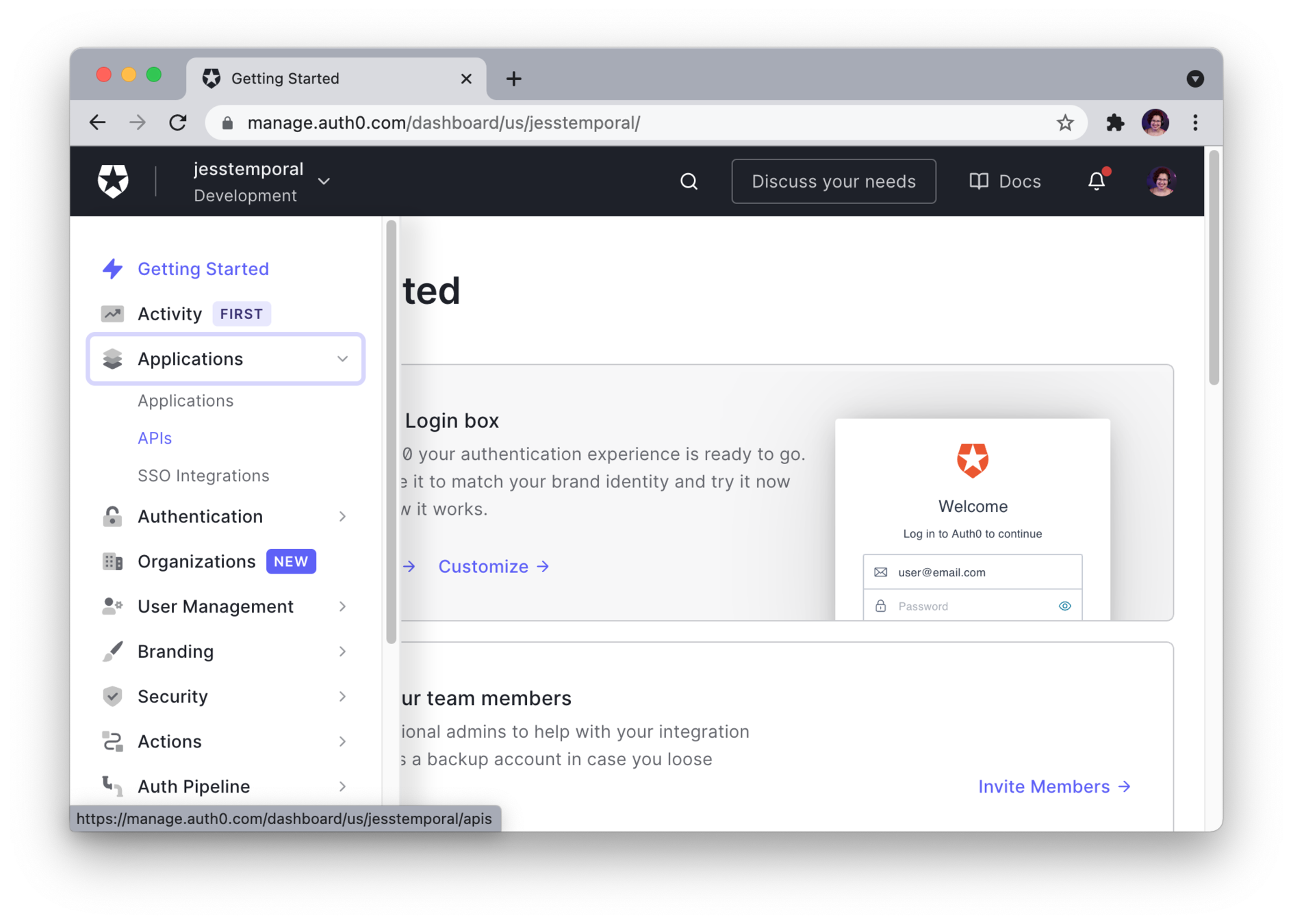Click the page vertical scrollbar
This screenshot has width=1293, height=924.
[1214, 267]
